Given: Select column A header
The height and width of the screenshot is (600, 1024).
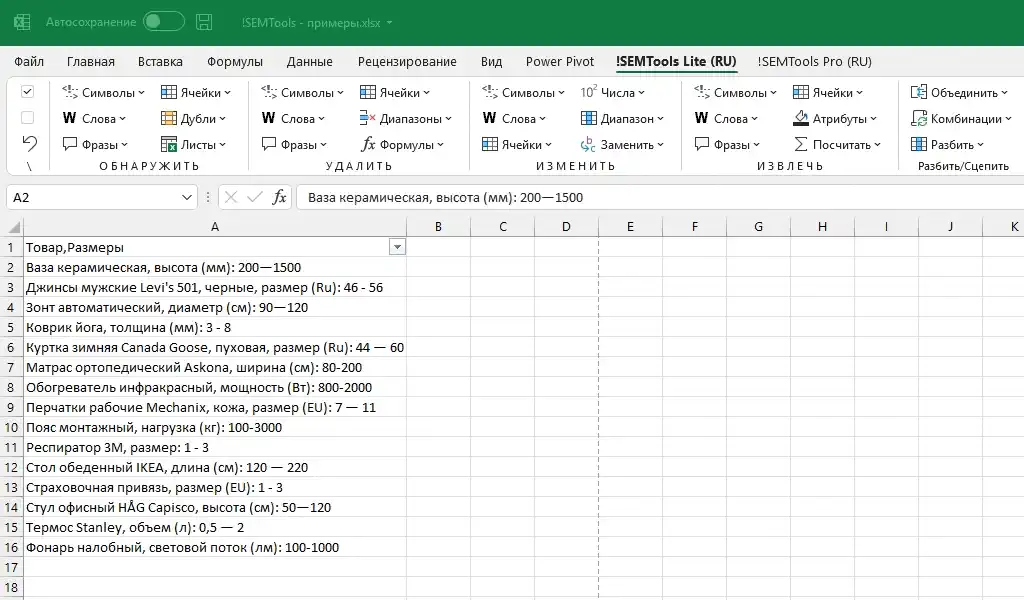Looking at the screenshot, I should point(215,227).
